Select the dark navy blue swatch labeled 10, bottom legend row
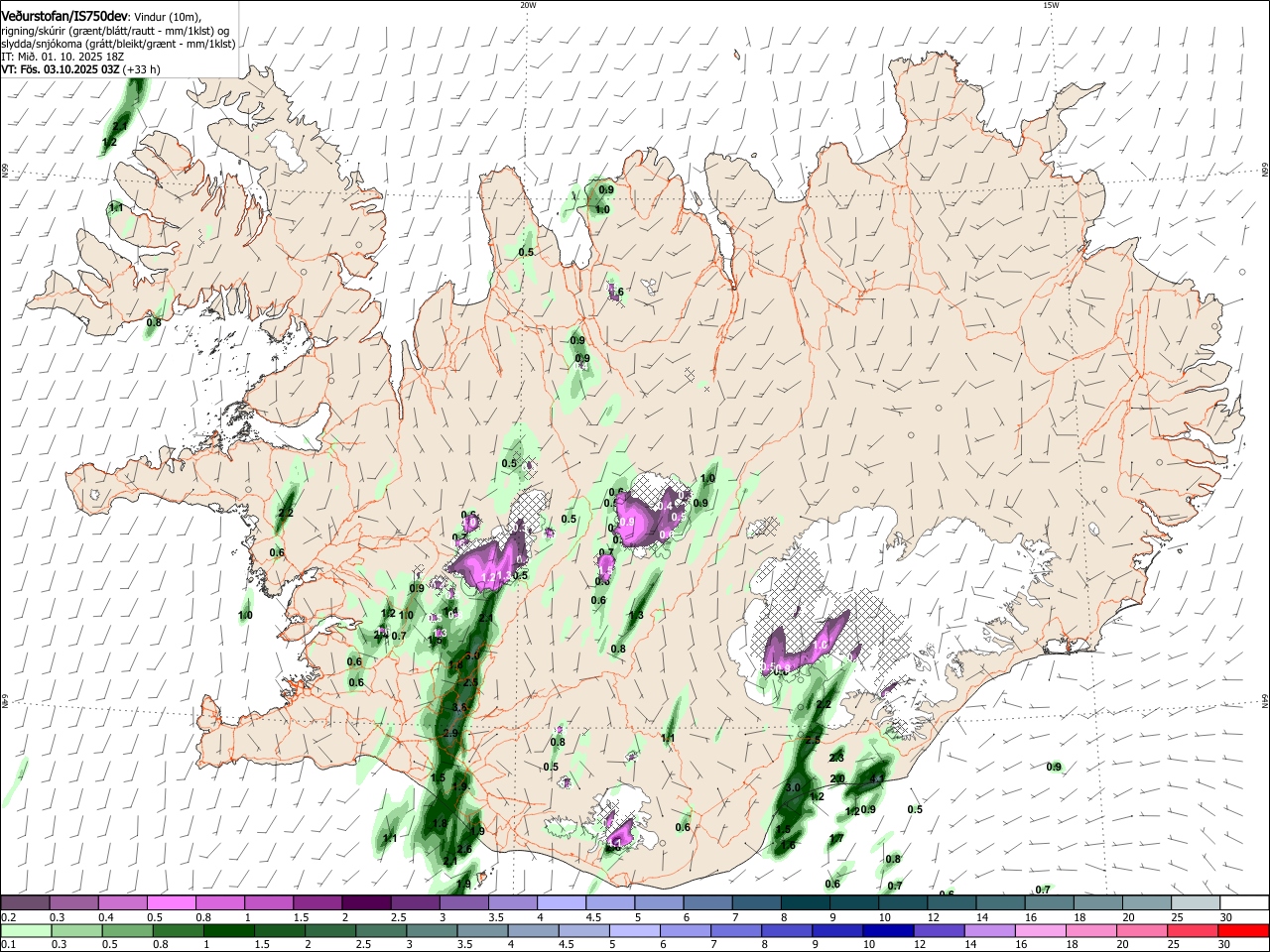This screenshot has height=952, width=1270. [887, 930]
